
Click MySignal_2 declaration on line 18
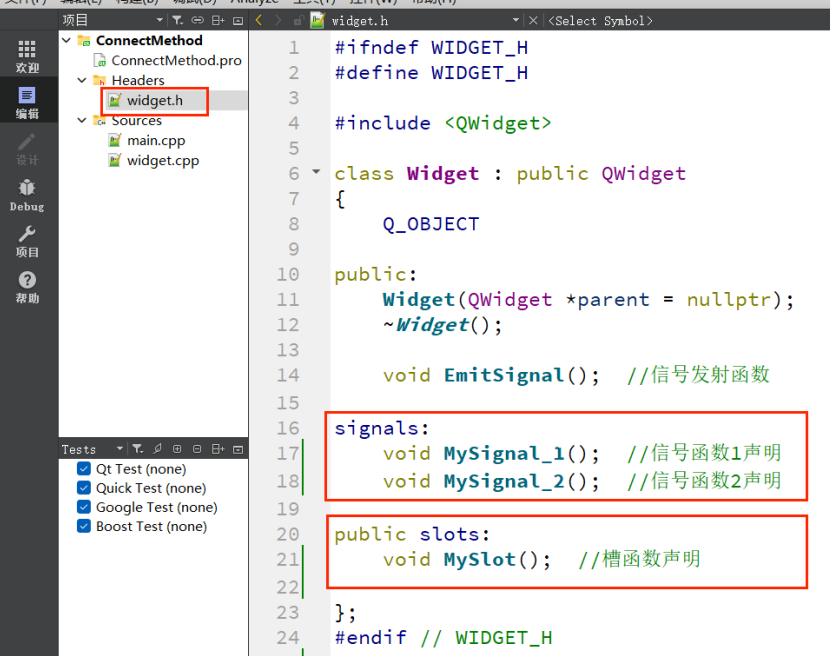click(x=504, y=481)
